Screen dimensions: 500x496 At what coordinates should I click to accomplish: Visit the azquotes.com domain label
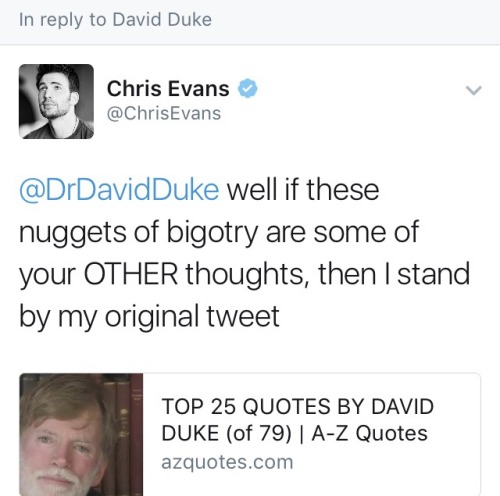[x=227, y=462]
